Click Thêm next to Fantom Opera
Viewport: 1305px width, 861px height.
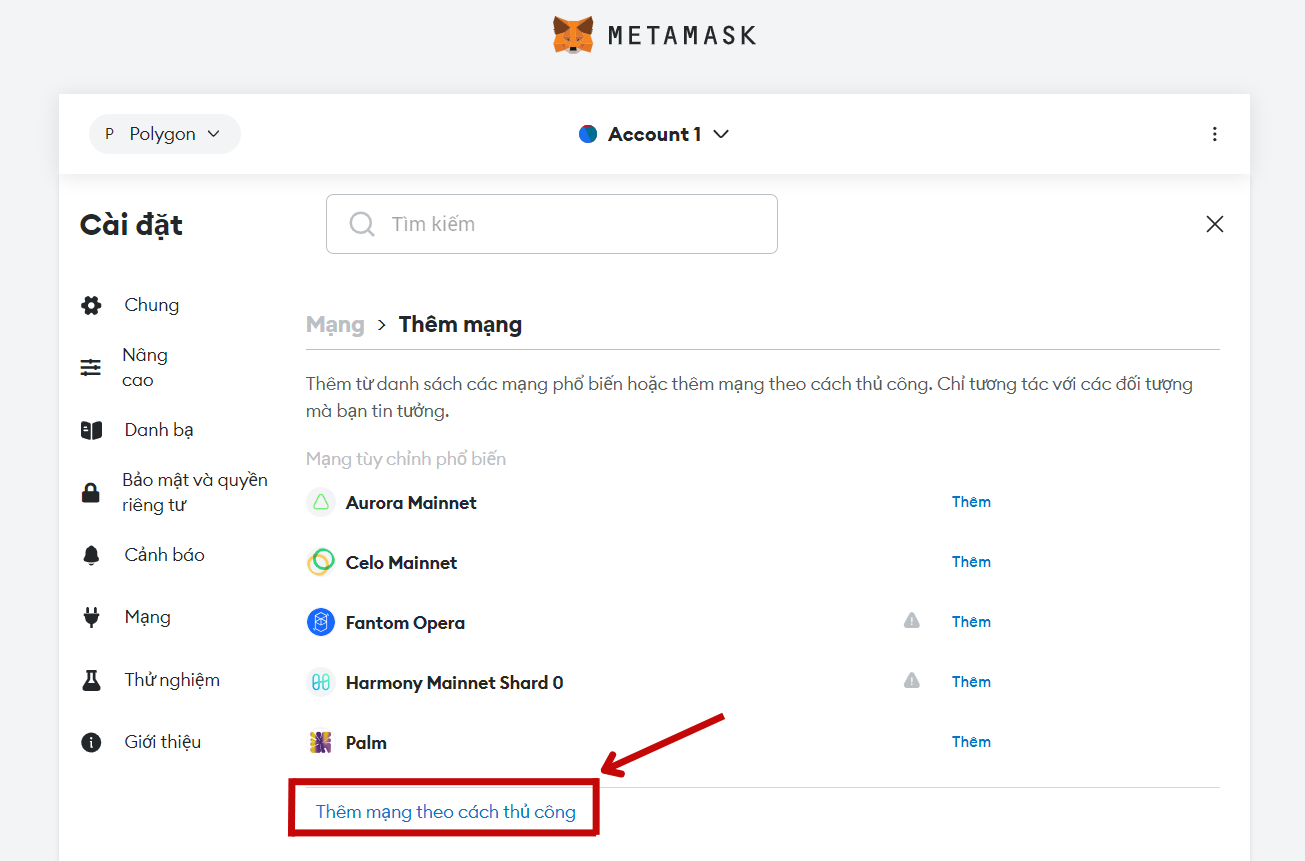[x=970, y=622]
